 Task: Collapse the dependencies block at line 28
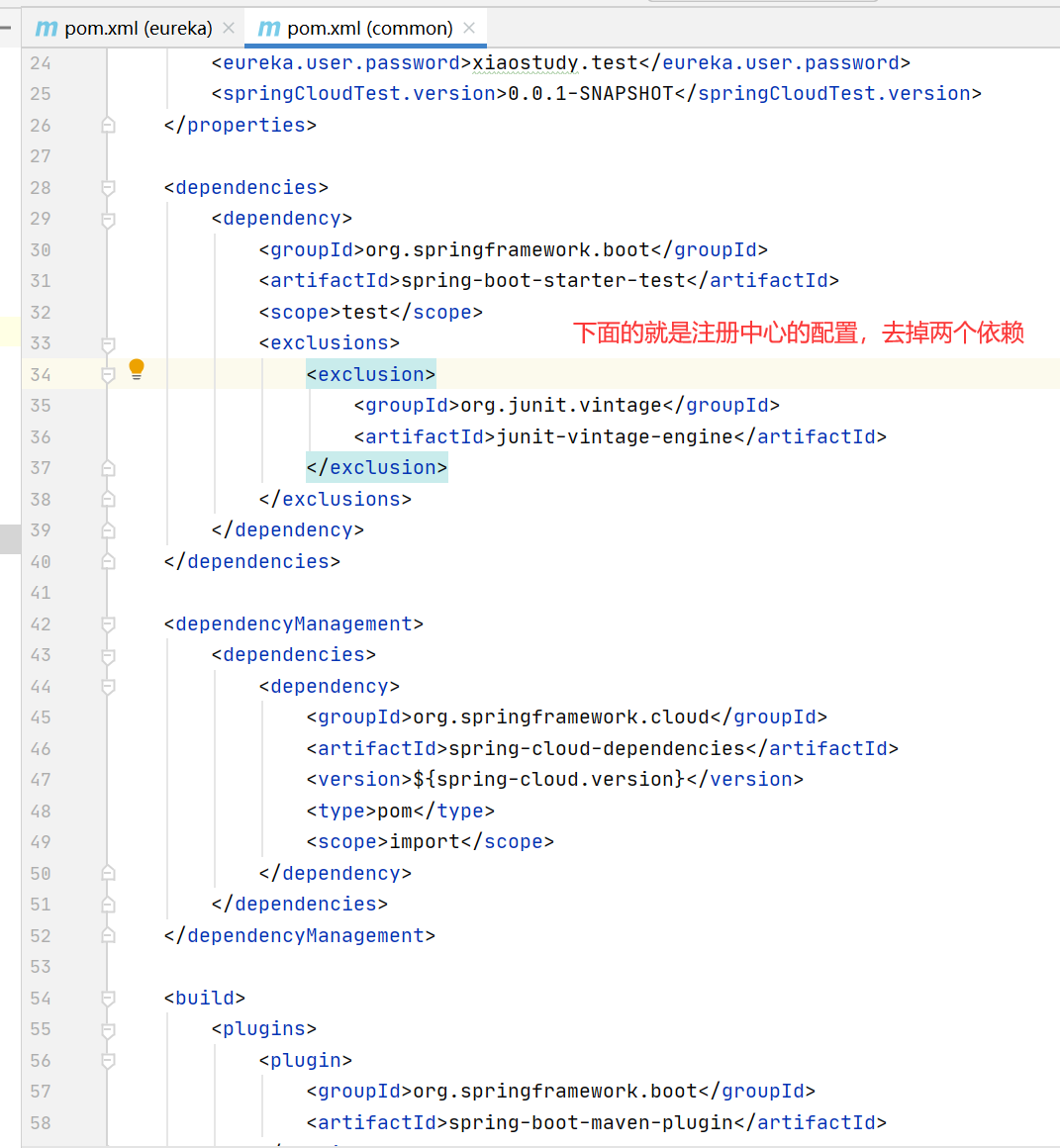pos(108,188)
